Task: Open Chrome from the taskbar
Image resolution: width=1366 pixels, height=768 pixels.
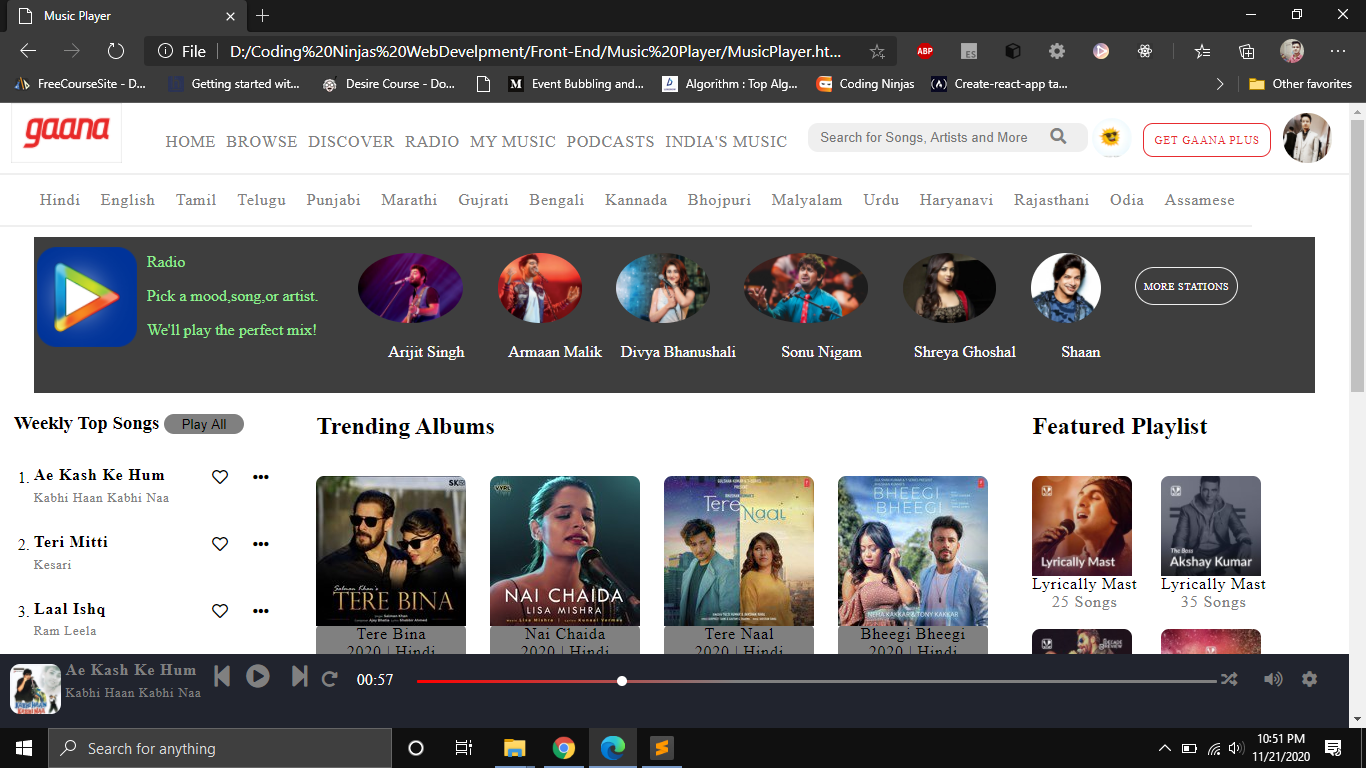Action: click(563, 748)
